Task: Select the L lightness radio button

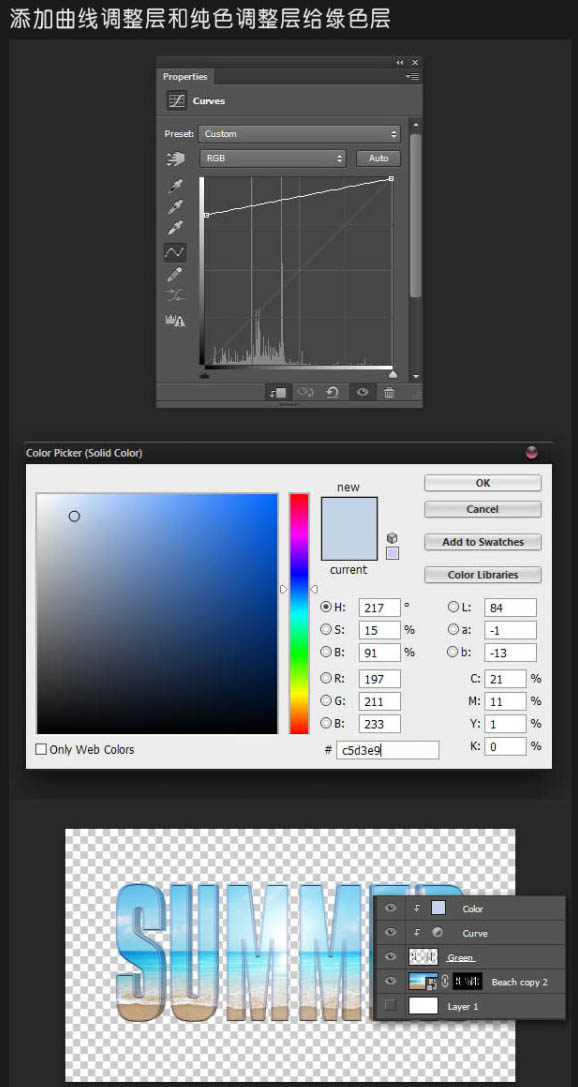Action: [x=453, y=607]
